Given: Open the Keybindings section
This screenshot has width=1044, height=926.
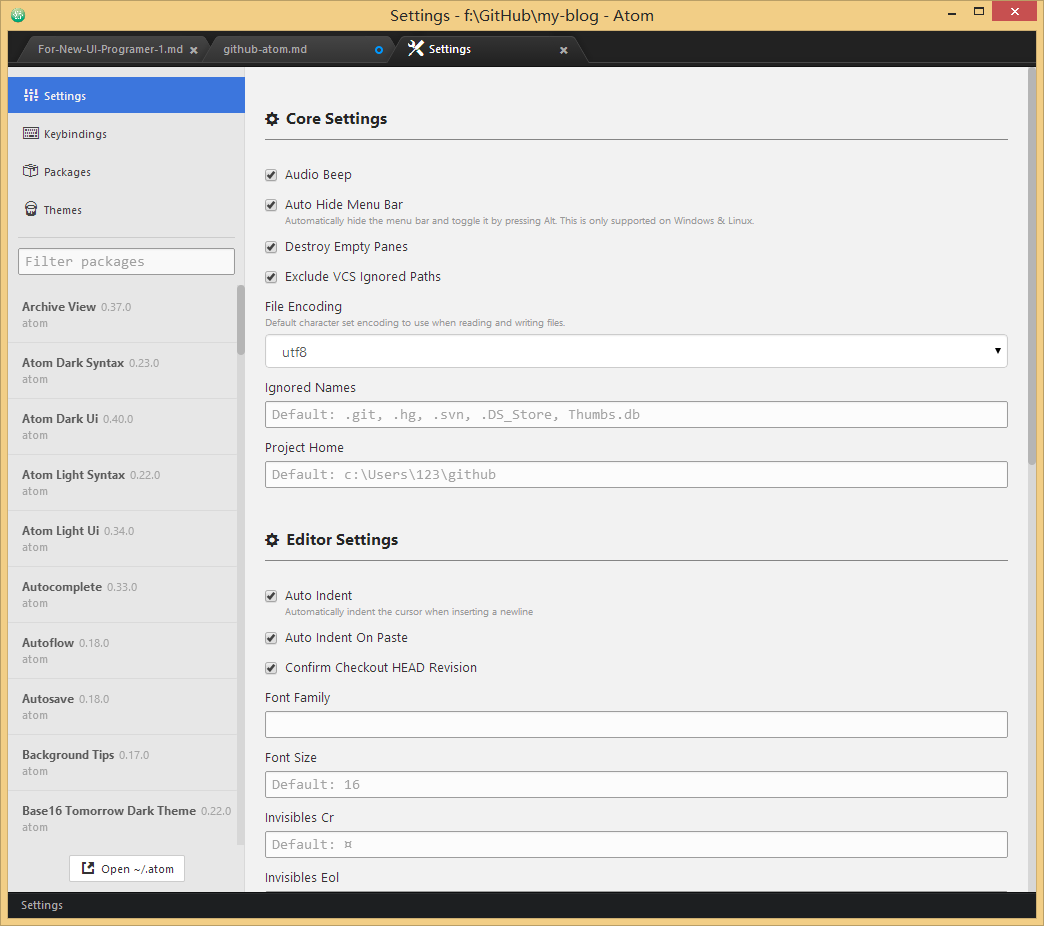Looking at the screenshot, I should [127, 133].
